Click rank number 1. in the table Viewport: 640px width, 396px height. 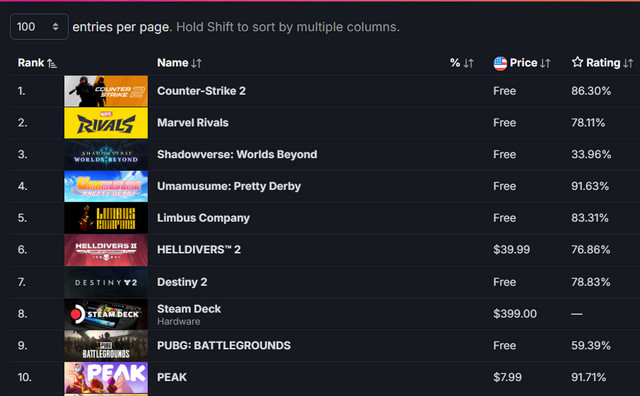pyautogui.click(x=22, y=91)
